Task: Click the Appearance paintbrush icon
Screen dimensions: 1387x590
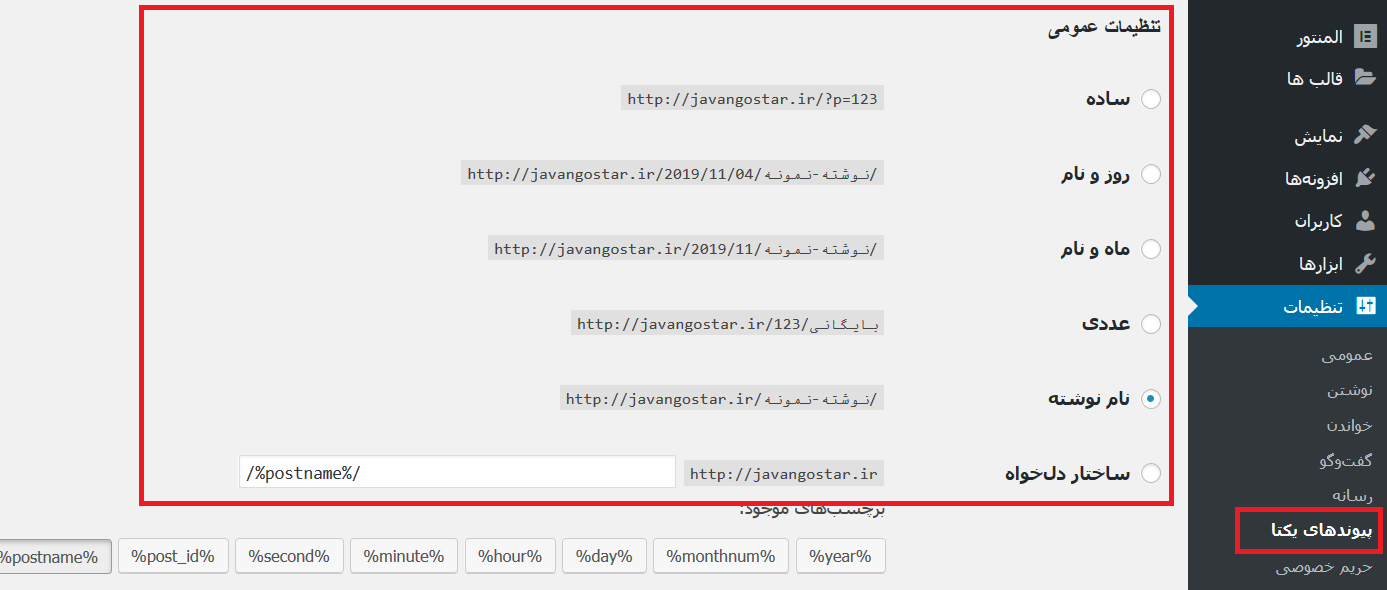Action: pyautogui.click(x=1365, y=135)
